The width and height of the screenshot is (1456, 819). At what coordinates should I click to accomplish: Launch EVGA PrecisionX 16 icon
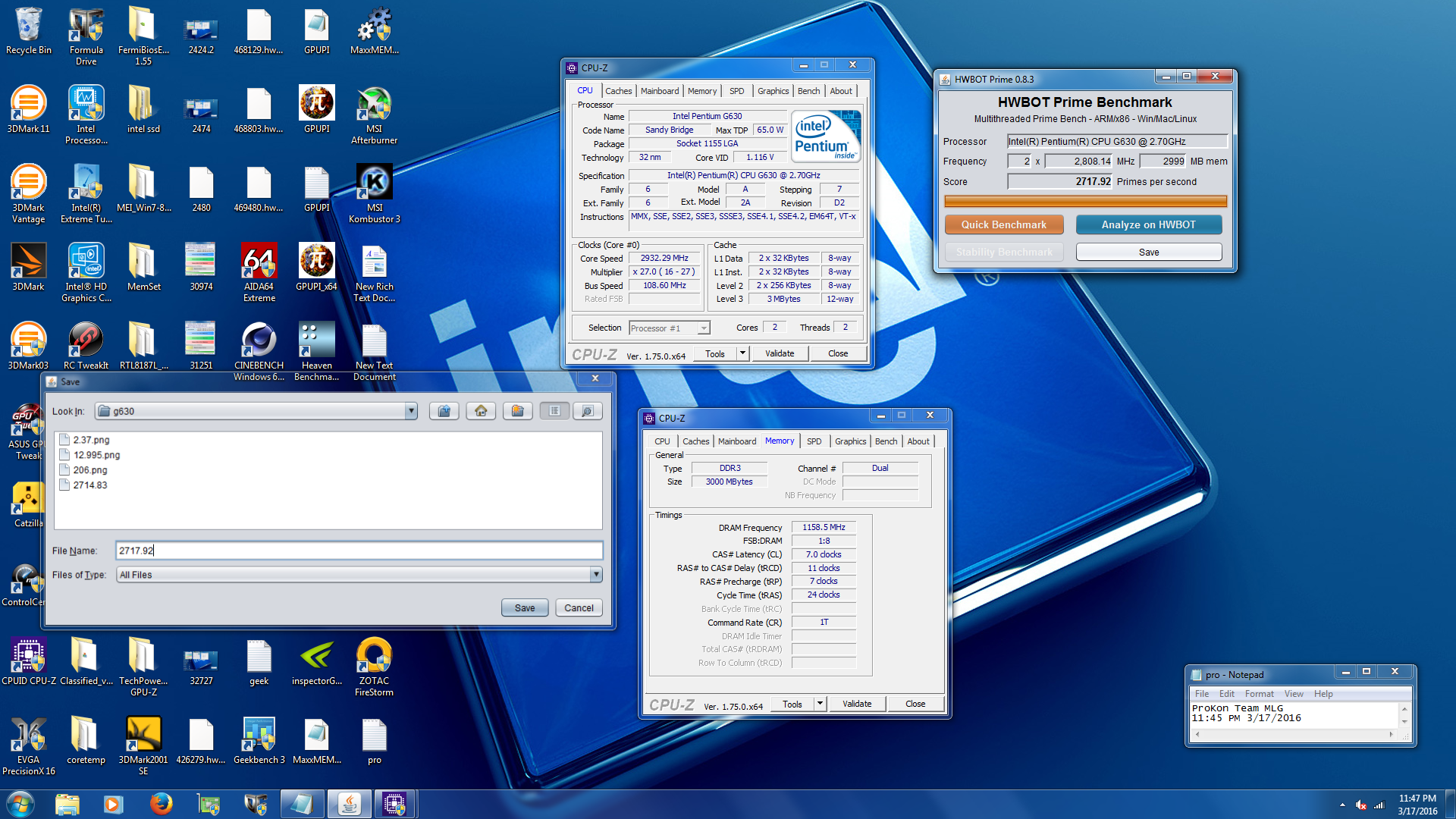click(29, 746)
